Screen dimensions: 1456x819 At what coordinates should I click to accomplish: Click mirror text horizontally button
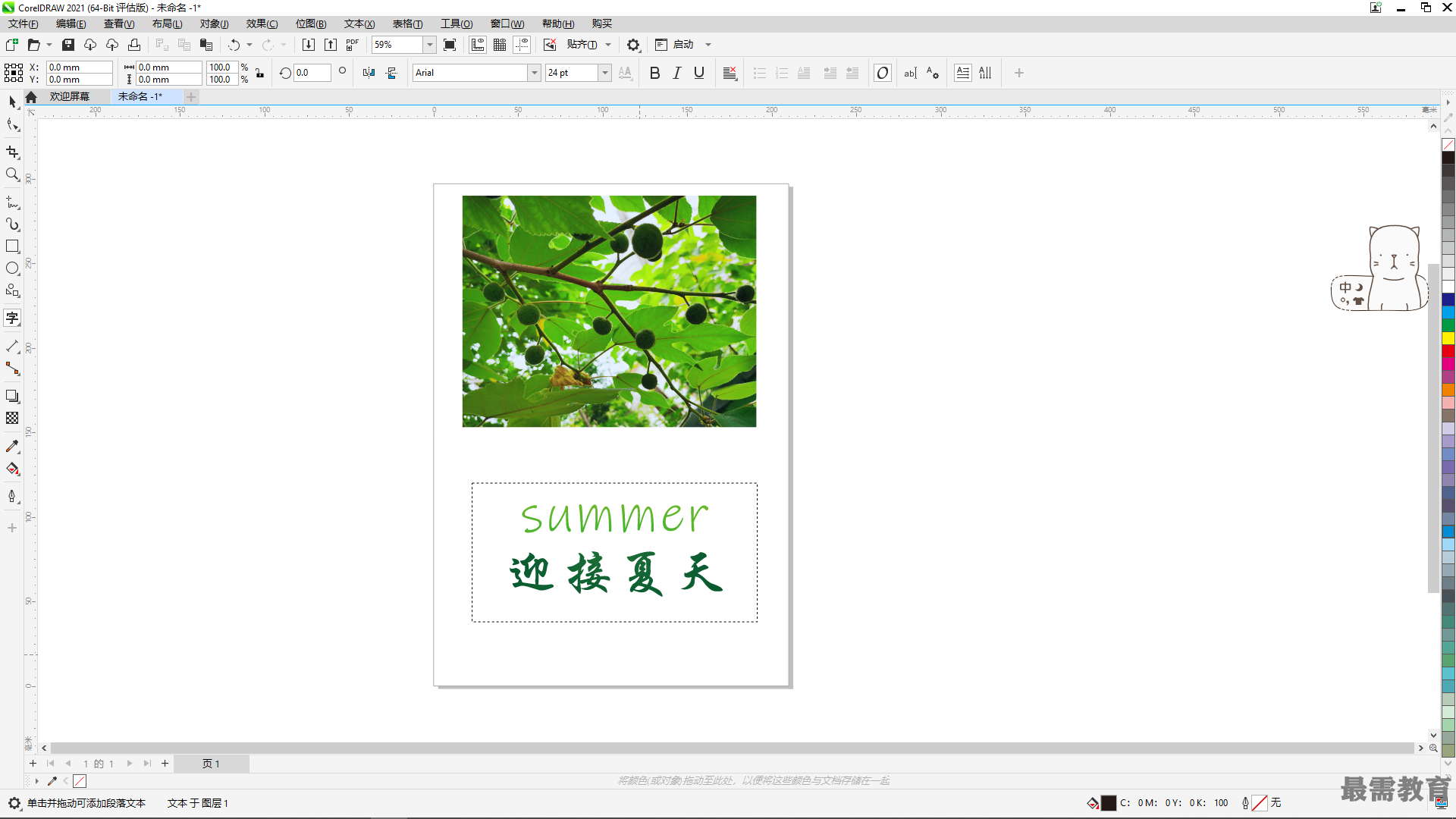(x=369, y=73)
